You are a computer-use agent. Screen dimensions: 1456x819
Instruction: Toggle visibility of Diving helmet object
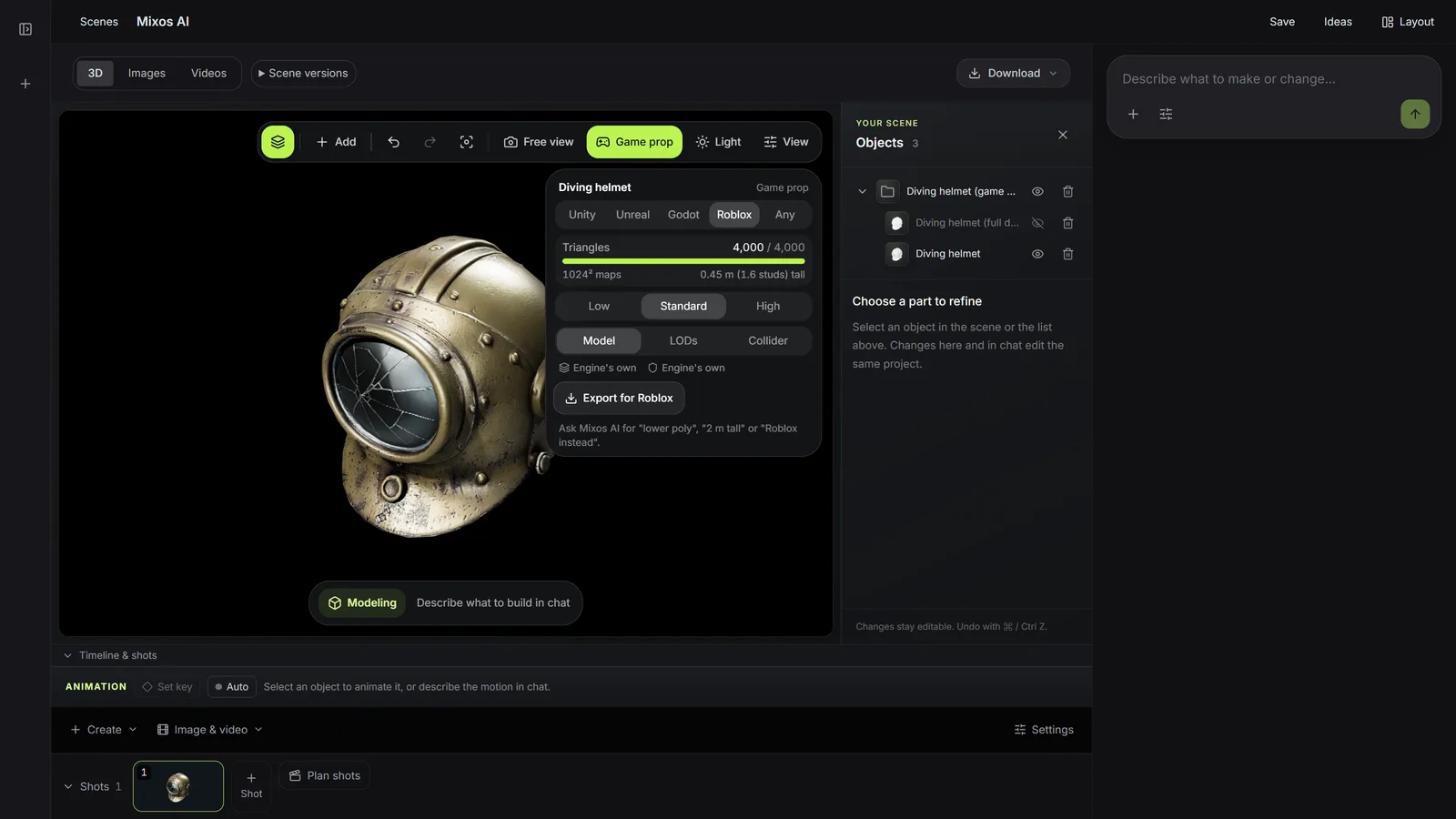coord(1037,254)
